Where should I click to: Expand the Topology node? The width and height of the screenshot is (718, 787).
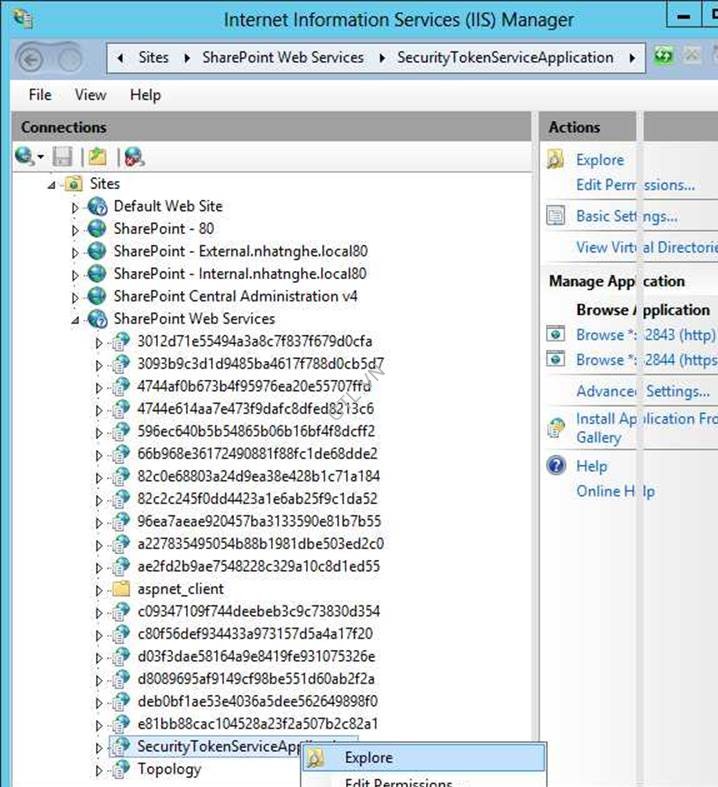point(99,770)
